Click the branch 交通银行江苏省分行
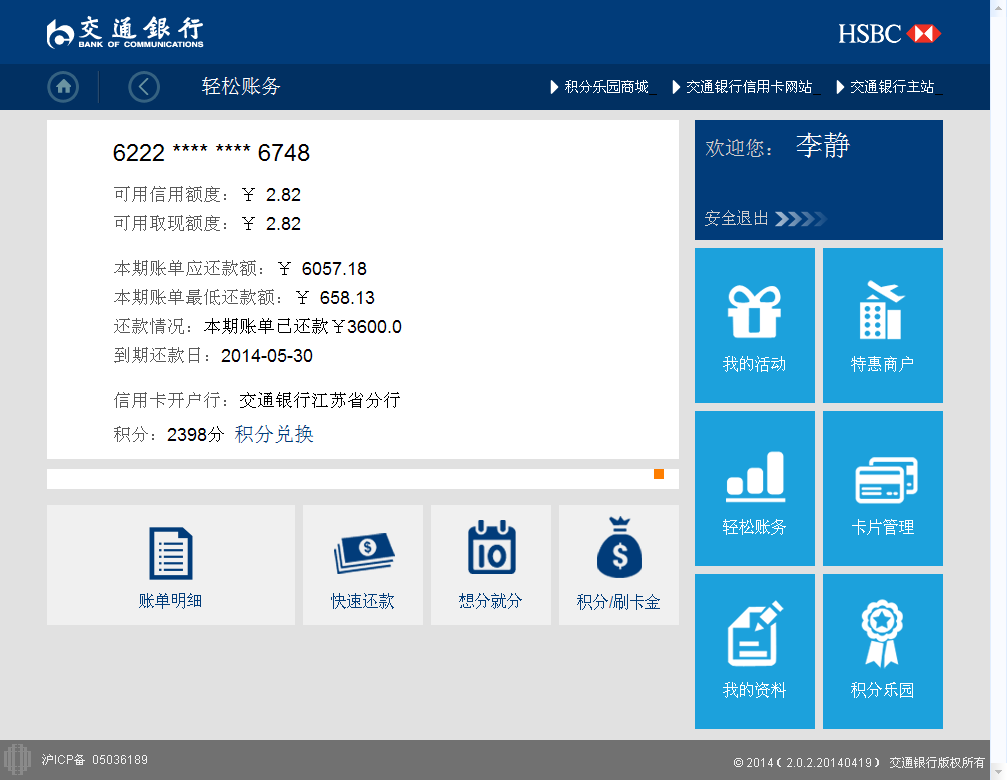The image size is (1007, 780). [x=320, y=401]
